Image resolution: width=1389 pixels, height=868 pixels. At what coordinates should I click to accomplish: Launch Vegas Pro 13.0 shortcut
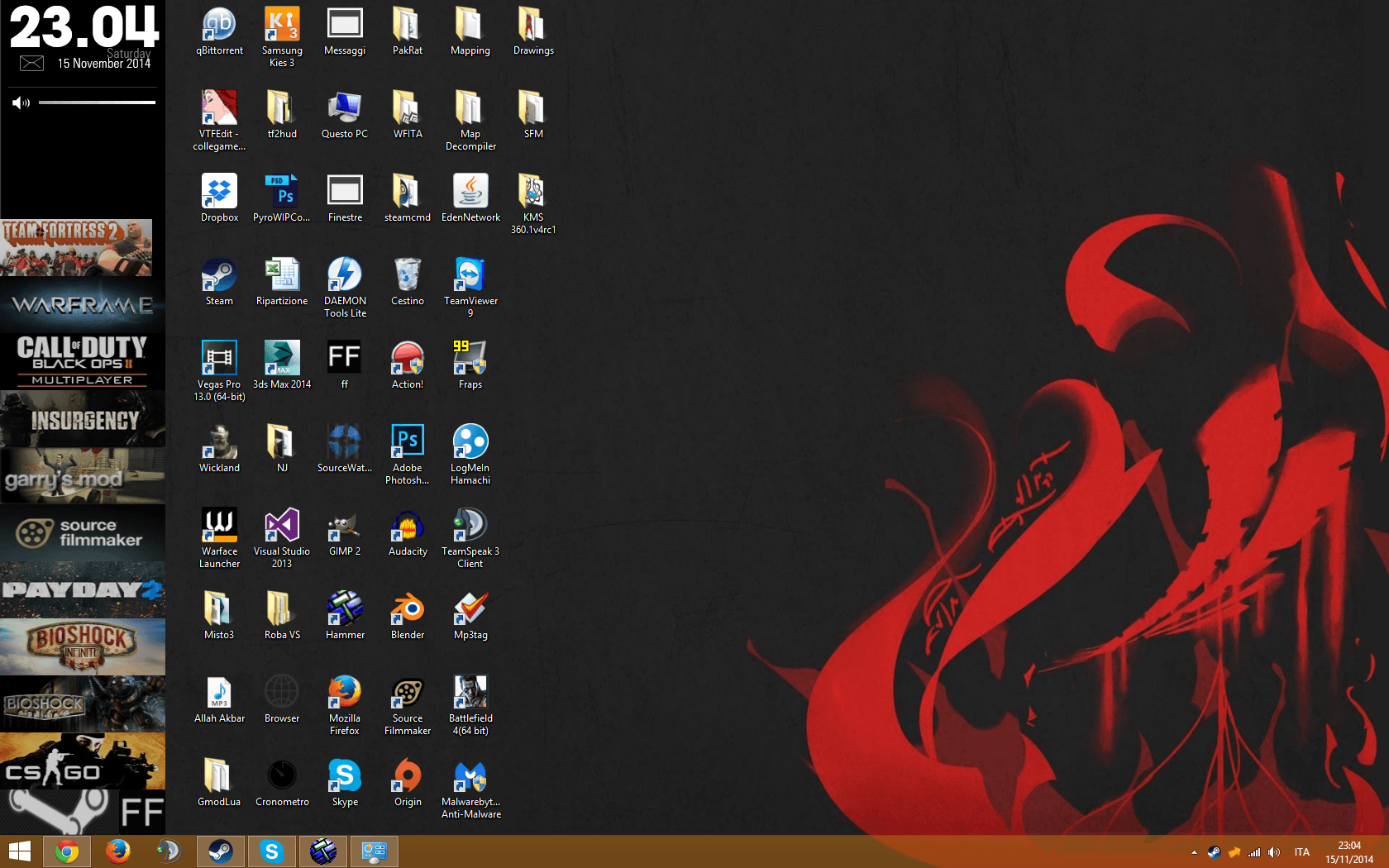219,360
